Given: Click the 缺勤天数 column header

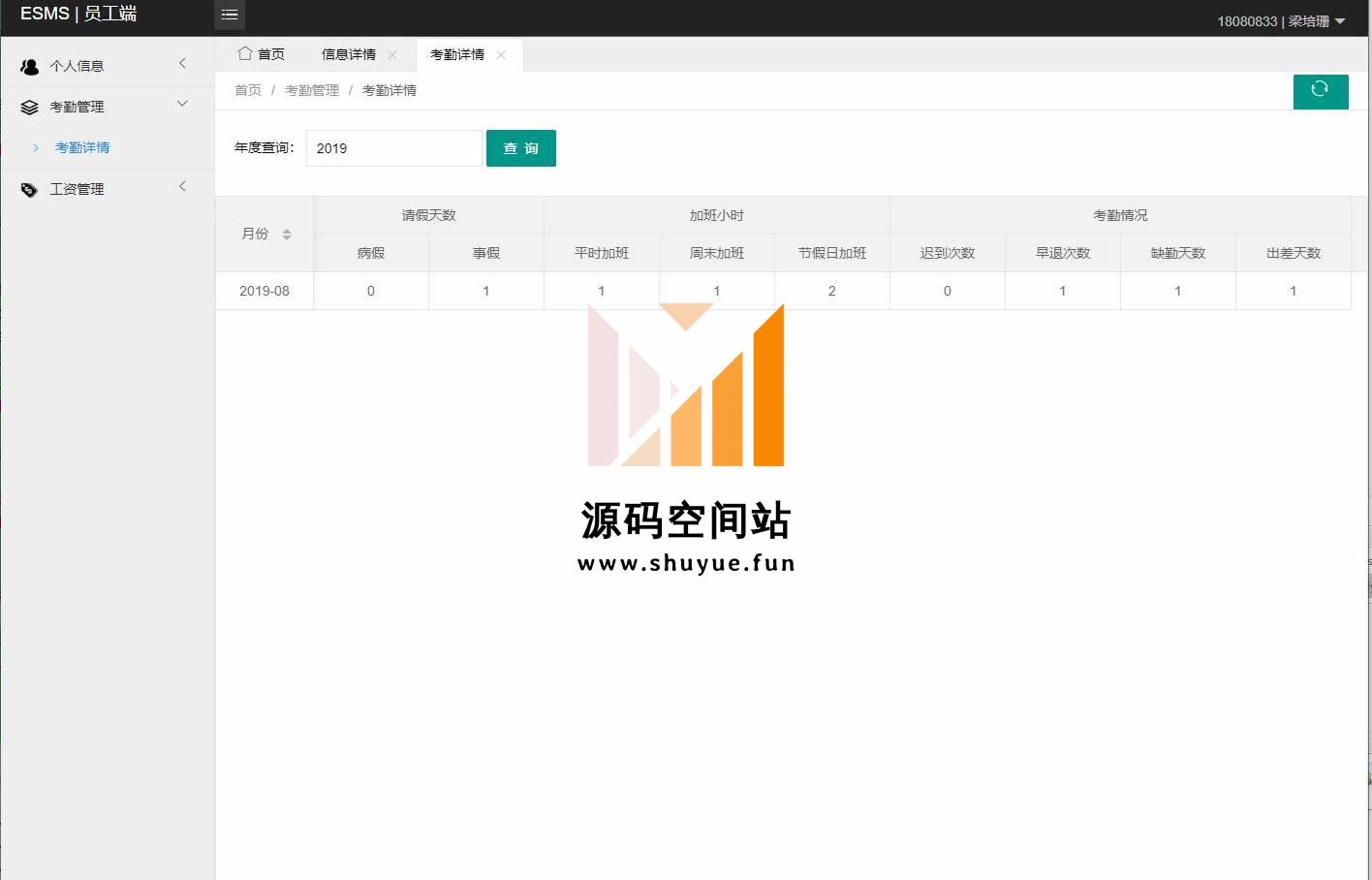Looking at the screenshot, I should coord(1178,253).
